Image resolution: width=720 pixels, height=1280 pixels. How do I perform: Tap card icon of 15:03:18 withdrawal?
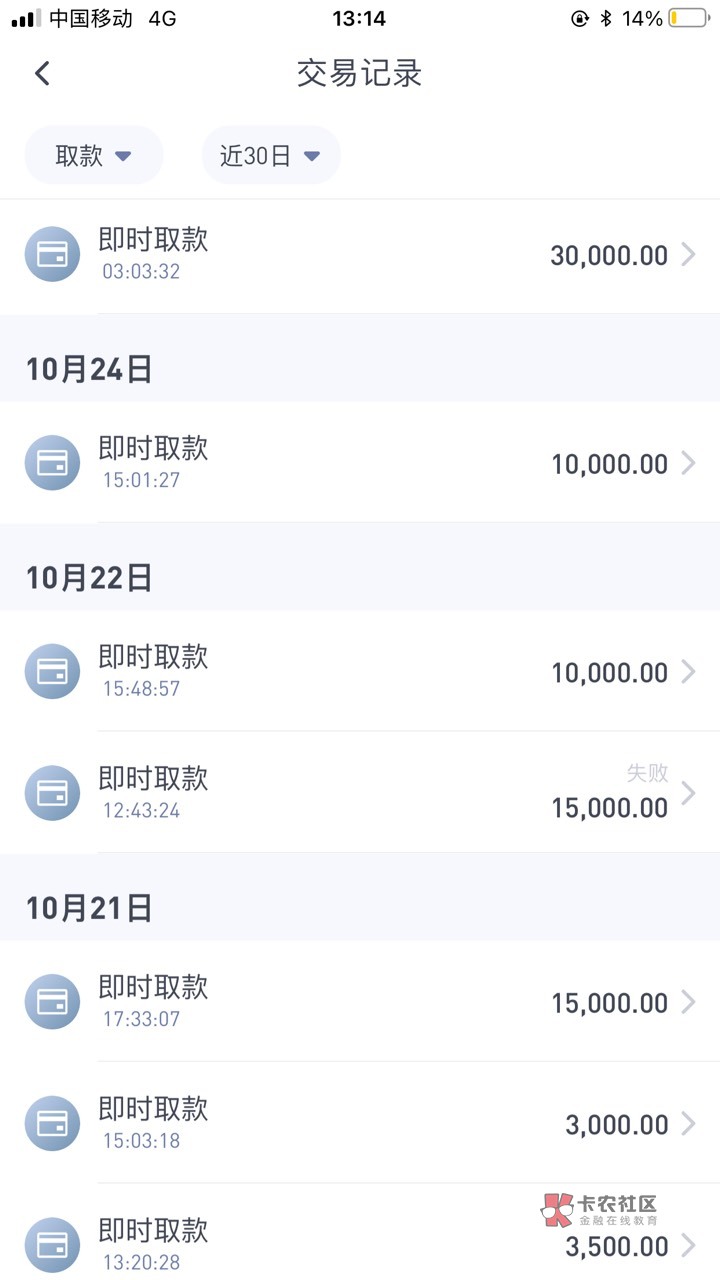click(52, 1124)
